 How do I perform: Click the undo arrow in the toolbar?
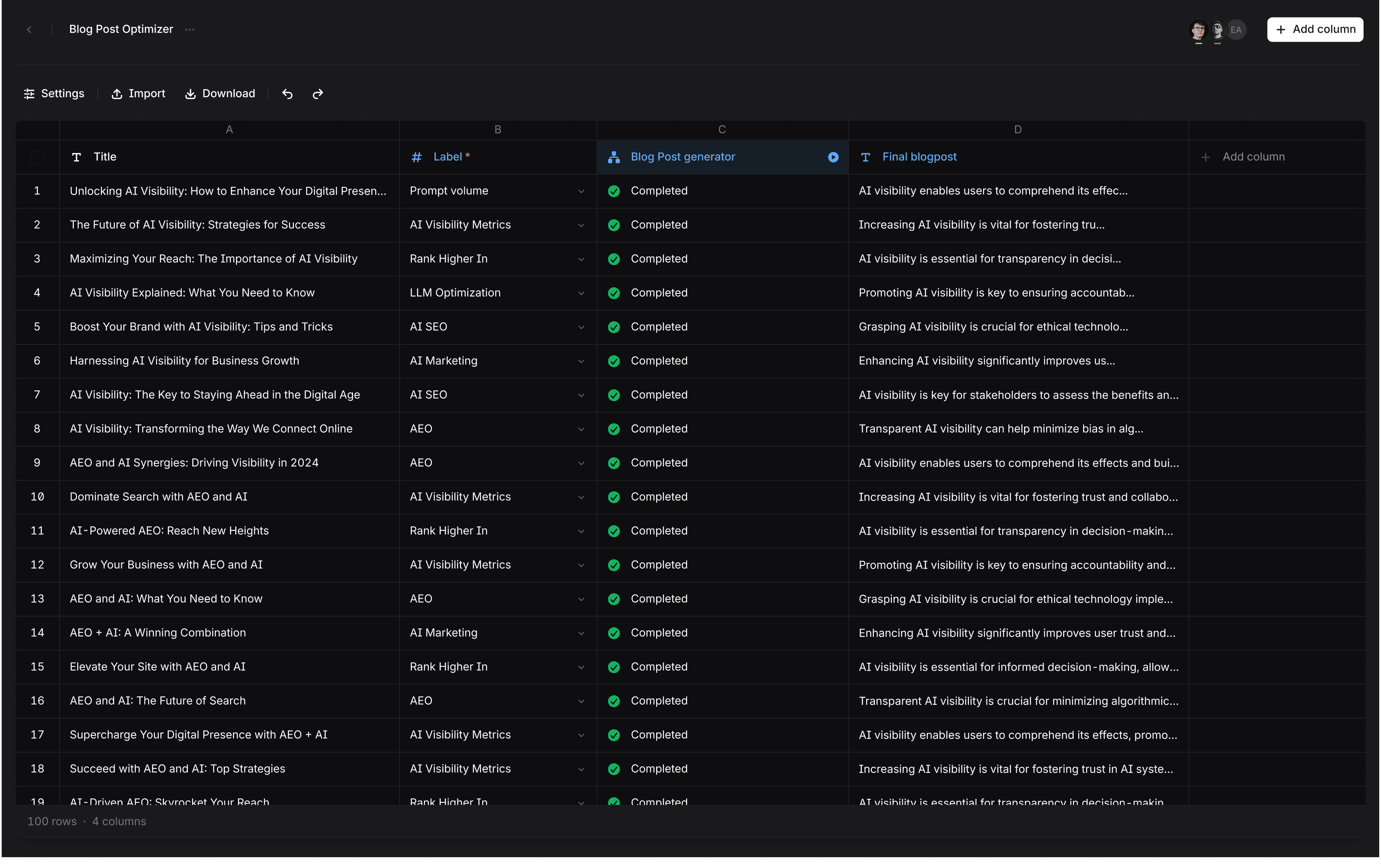287,93
